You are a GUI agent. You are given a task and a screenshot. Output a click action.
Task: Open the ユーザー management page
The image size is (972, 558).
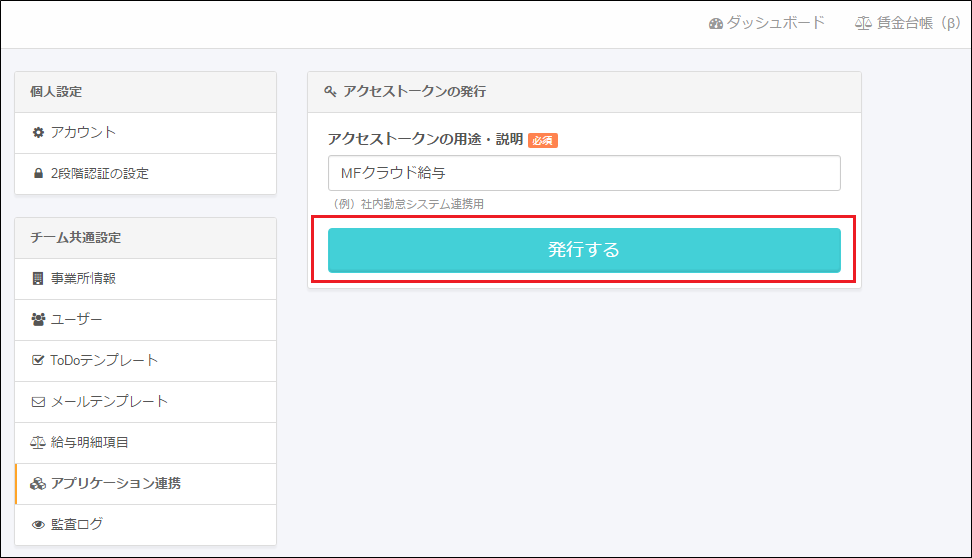(x=146, y=320)
